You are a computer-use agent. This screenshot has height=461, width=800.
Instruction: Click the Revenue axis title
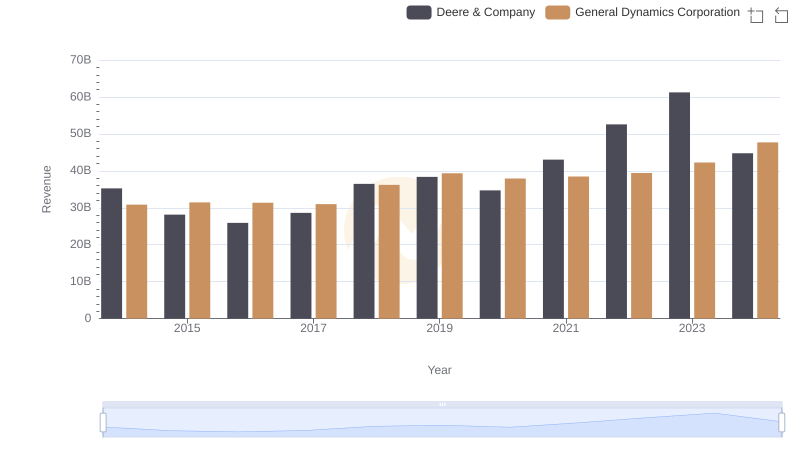pos(46,189)
